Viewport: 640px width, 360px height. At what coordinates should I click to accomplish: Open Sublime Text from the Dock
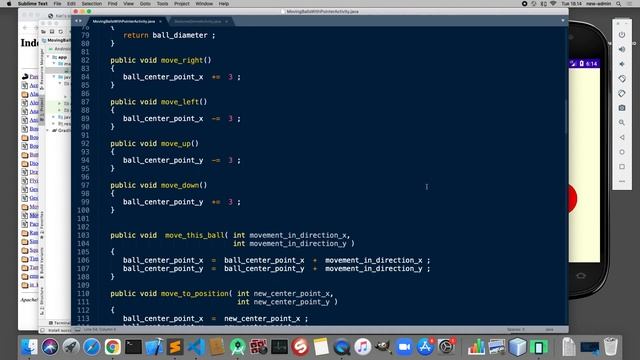[x=175, y=347]
